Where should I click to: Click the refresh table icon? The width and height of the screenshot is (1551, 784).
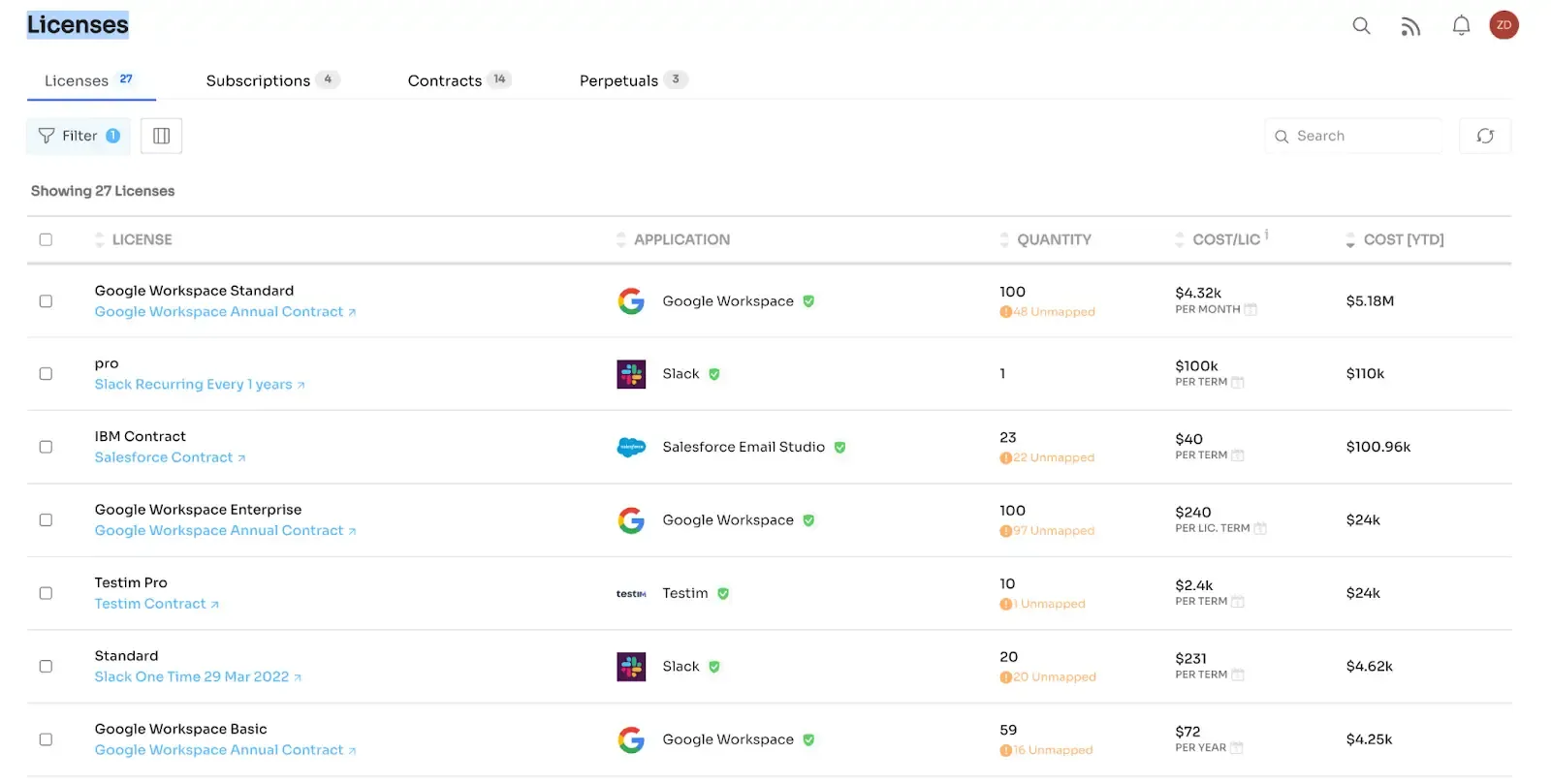click(1485, 136)
